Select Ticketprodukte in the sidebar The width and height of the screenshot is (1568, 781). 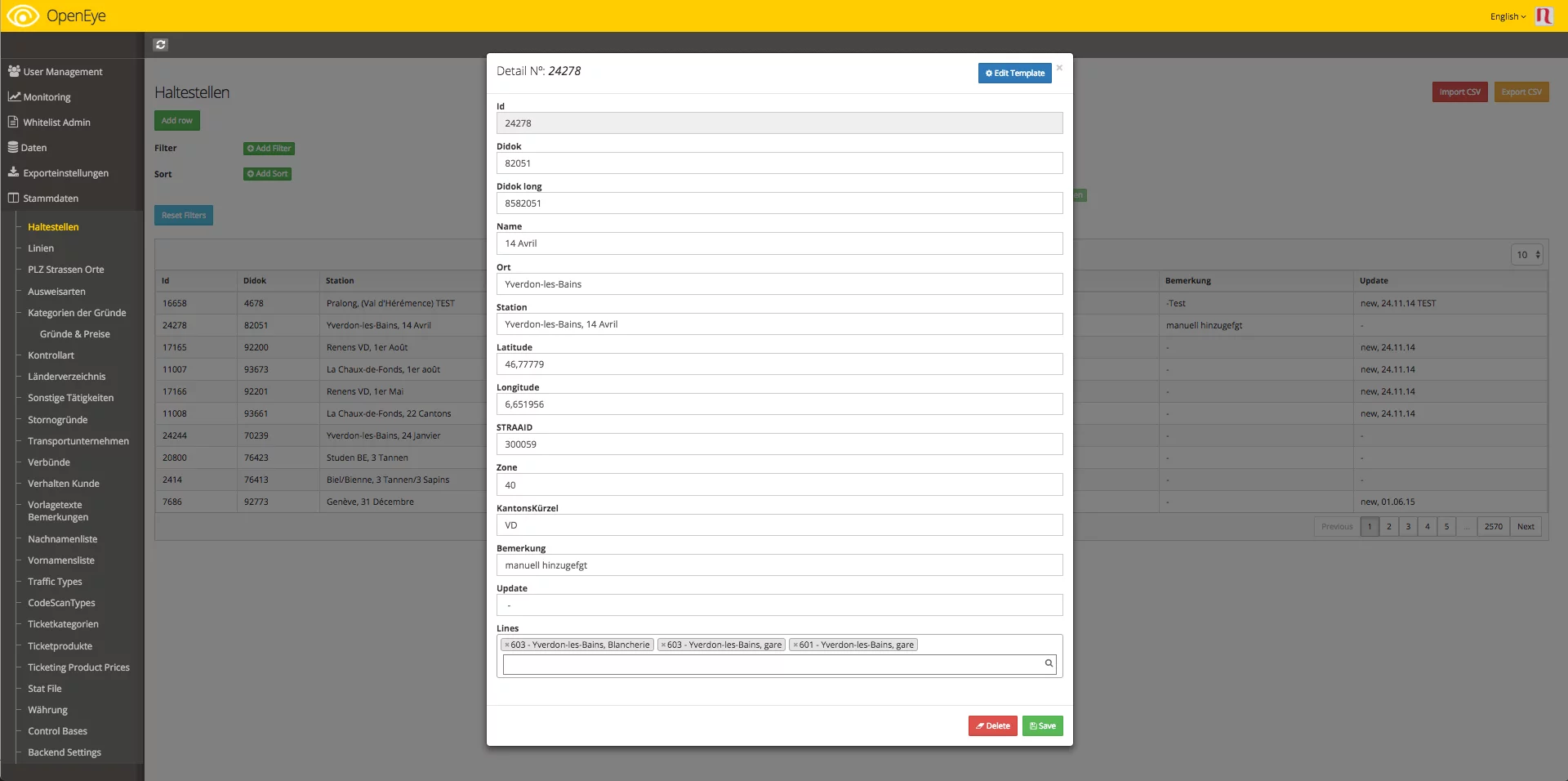pyautogui.click(x=60, y=646)
